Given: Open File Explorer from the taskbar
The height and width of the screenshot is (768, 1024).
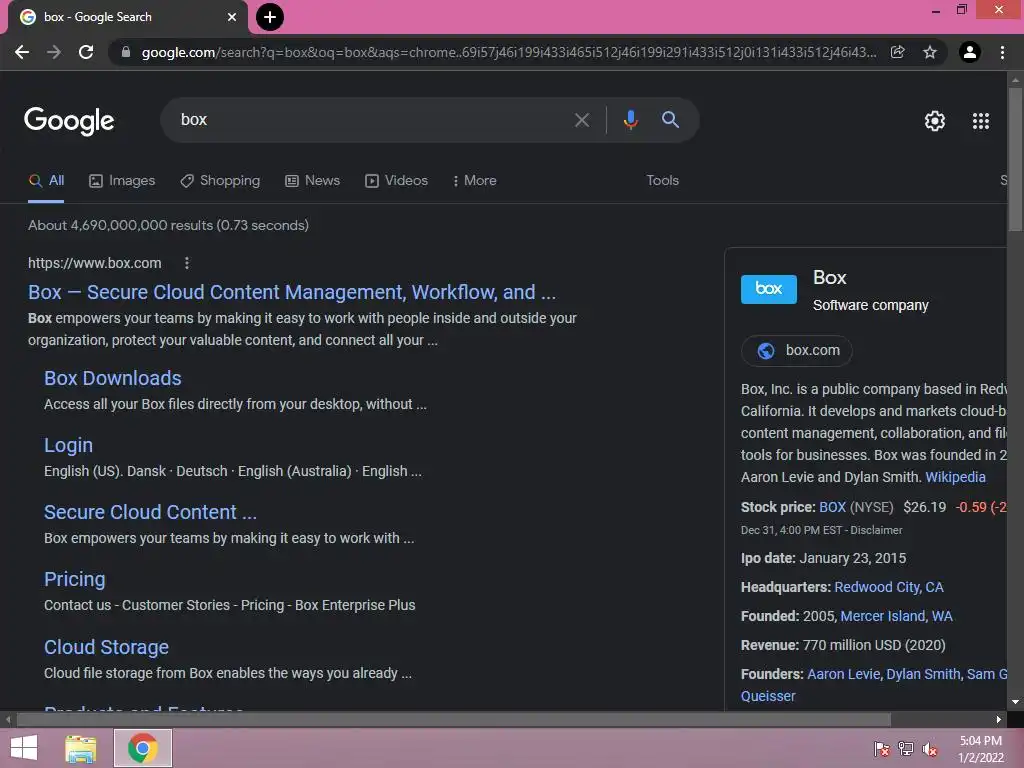Looking at the screenshot, I should [x=81, y=748].
